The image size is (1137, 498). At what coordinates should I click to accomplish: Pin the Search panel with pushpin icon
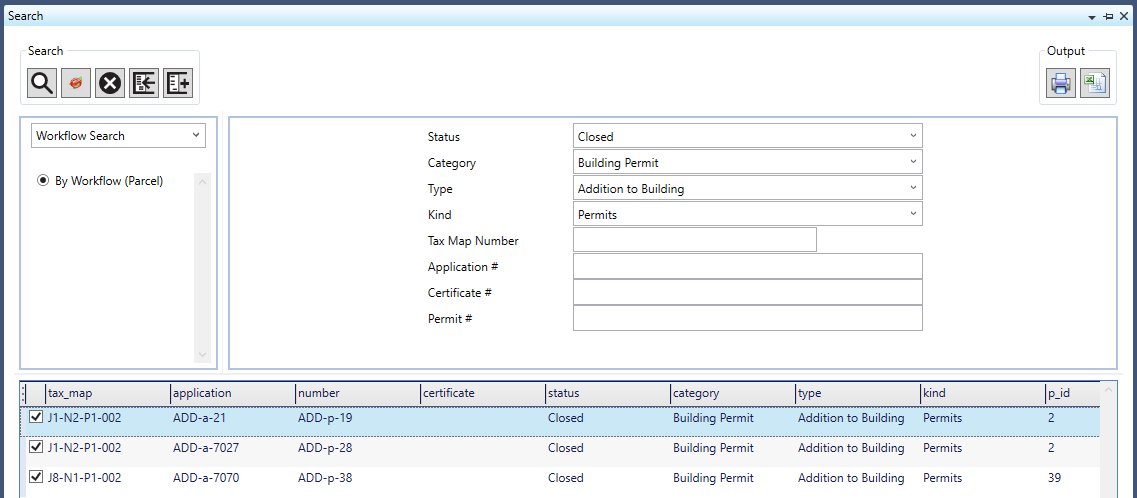pos(1108,17)
